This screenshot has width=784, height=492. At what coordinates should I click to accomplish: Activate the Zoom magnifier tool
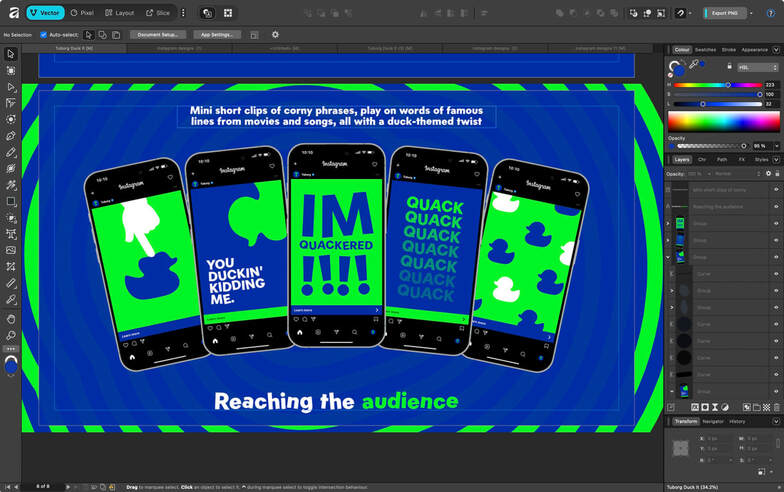click(x=11, y=335)
